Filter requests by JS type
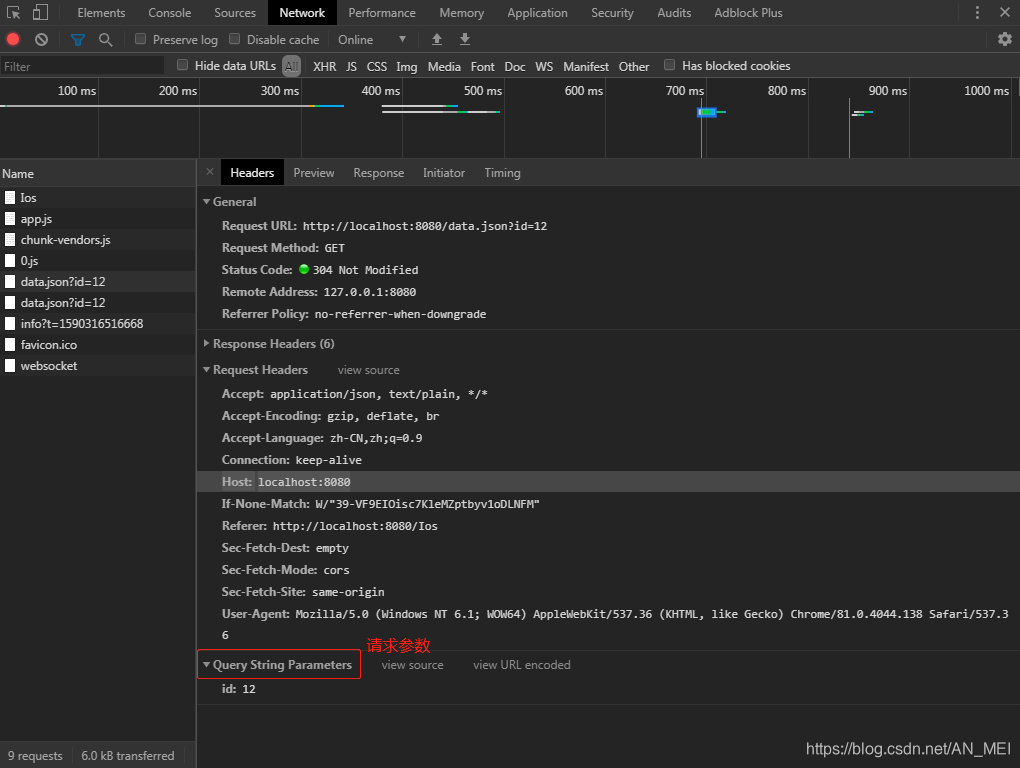The height and width of the screenshot is (768, 1020). [x=351, y=66]
